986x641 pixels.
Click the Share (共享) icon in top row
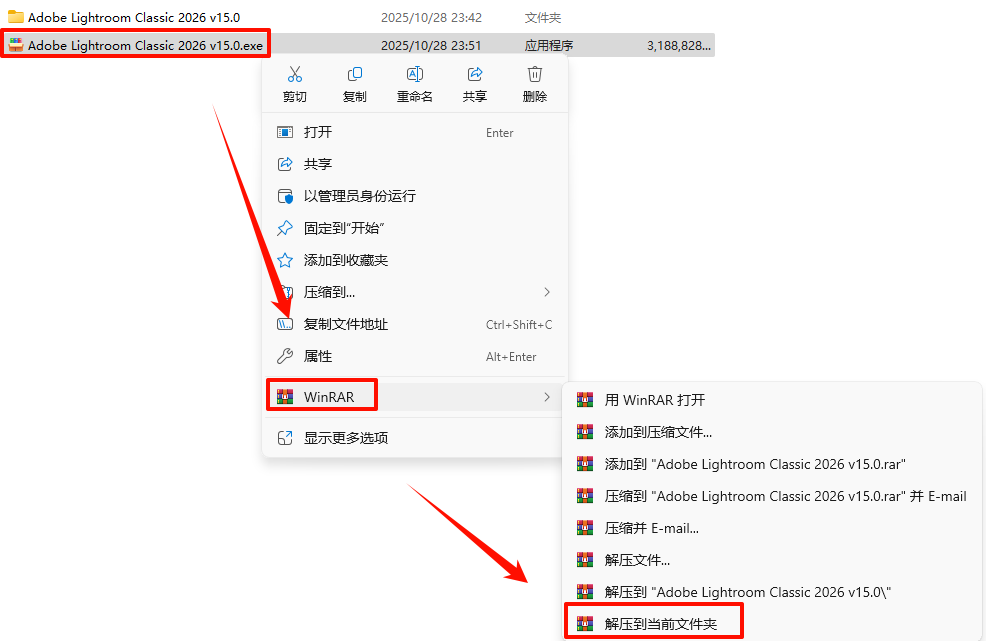point(475,74)
